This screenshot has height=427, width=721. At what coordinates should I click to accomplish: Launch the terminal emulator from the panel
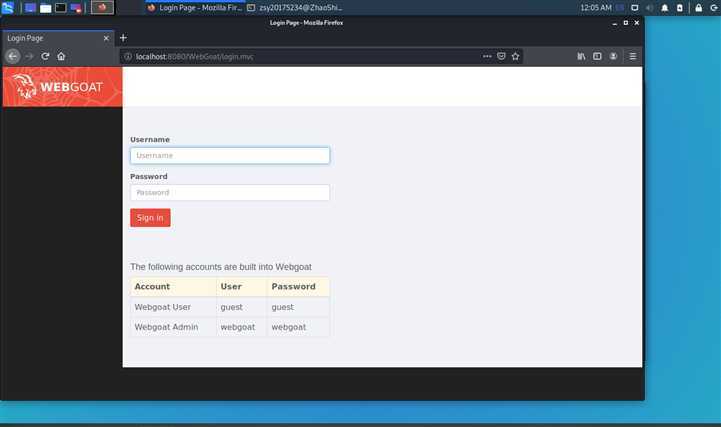pos(61,8)
